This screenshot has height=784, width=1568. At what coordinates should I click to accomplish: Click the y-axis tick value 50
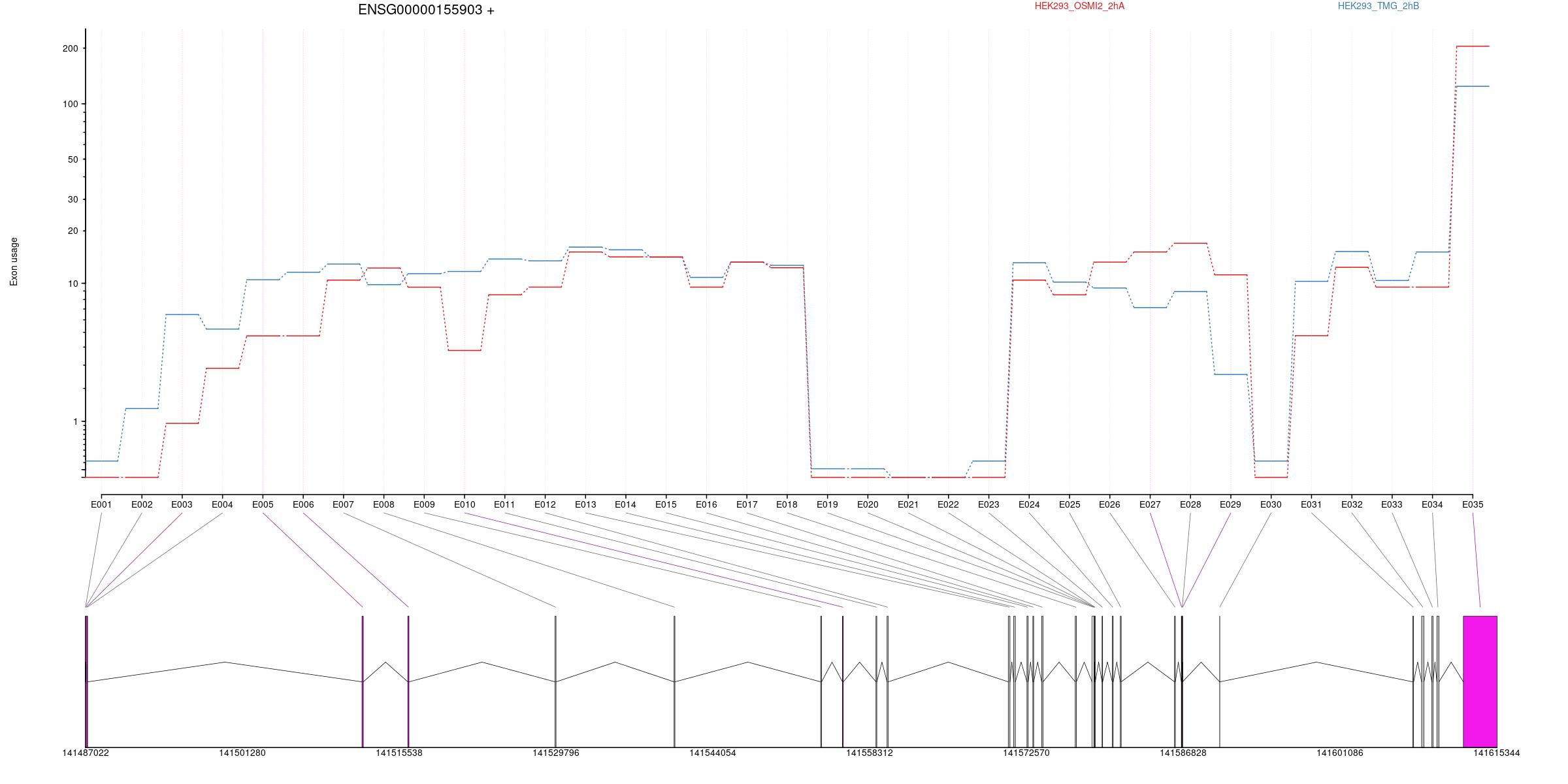(x=73, y=159)
